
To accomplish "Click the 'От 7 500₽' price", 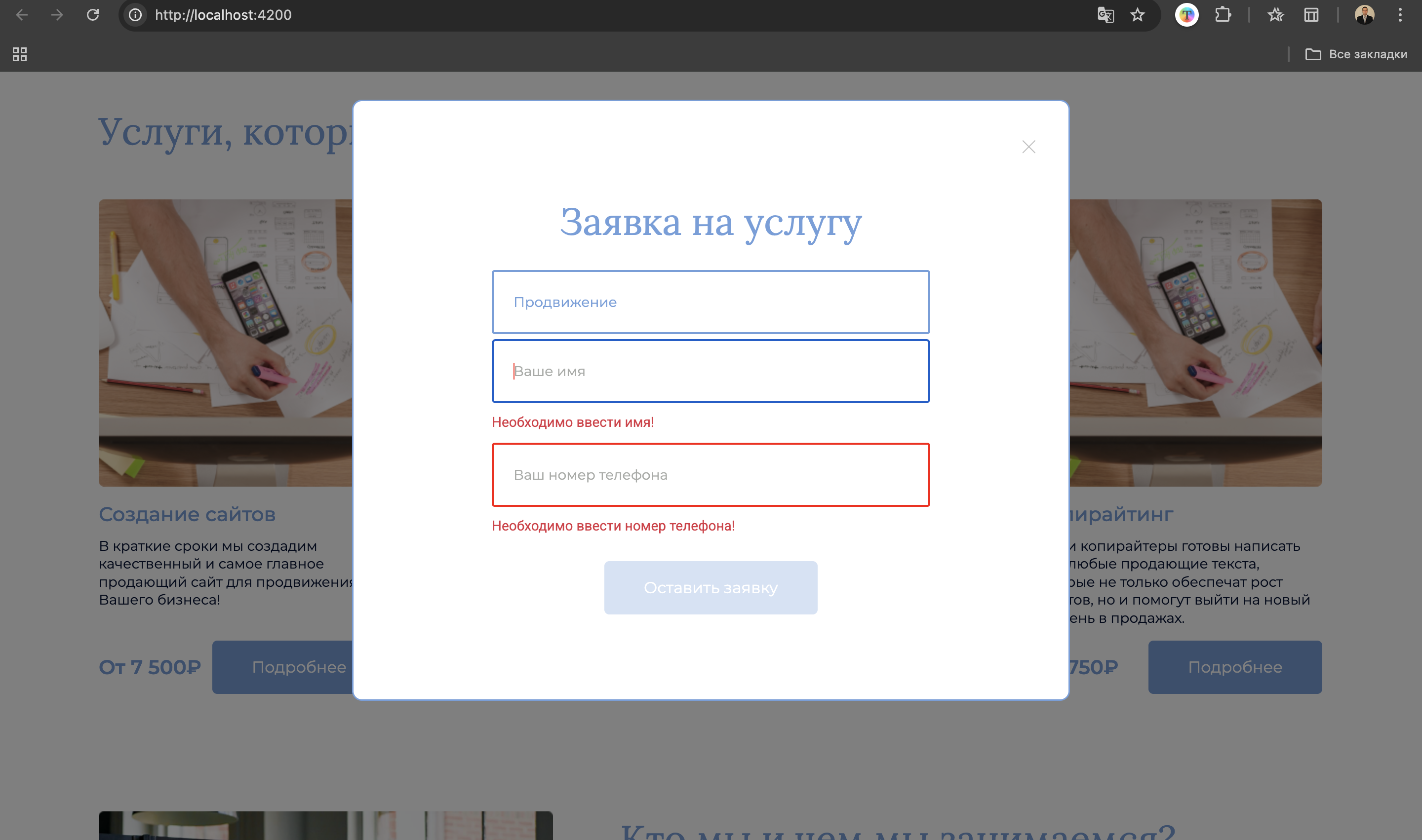I will (150, 667).
